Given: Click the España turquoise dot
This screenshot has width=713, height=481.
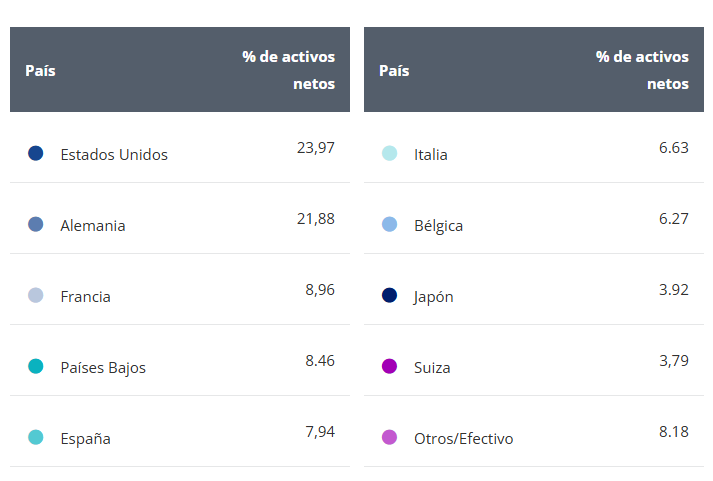Looking at the screenshot, I should coord(36,438).
